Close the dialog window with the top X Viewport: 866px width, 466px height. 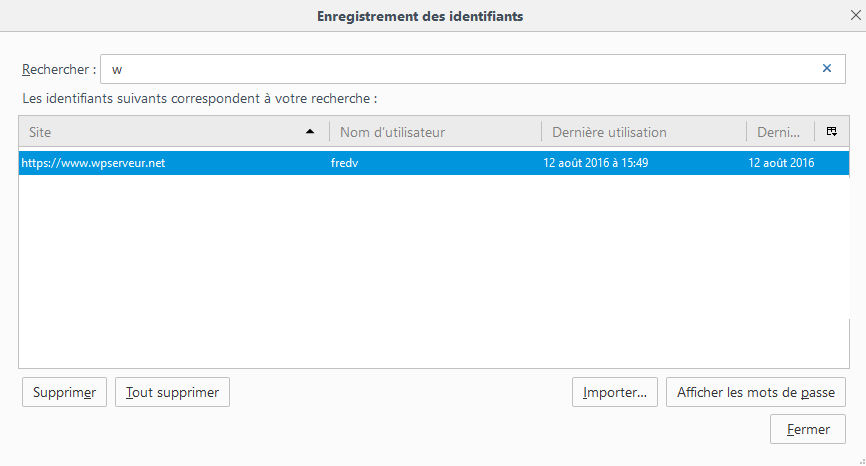[x=855, y=15]
